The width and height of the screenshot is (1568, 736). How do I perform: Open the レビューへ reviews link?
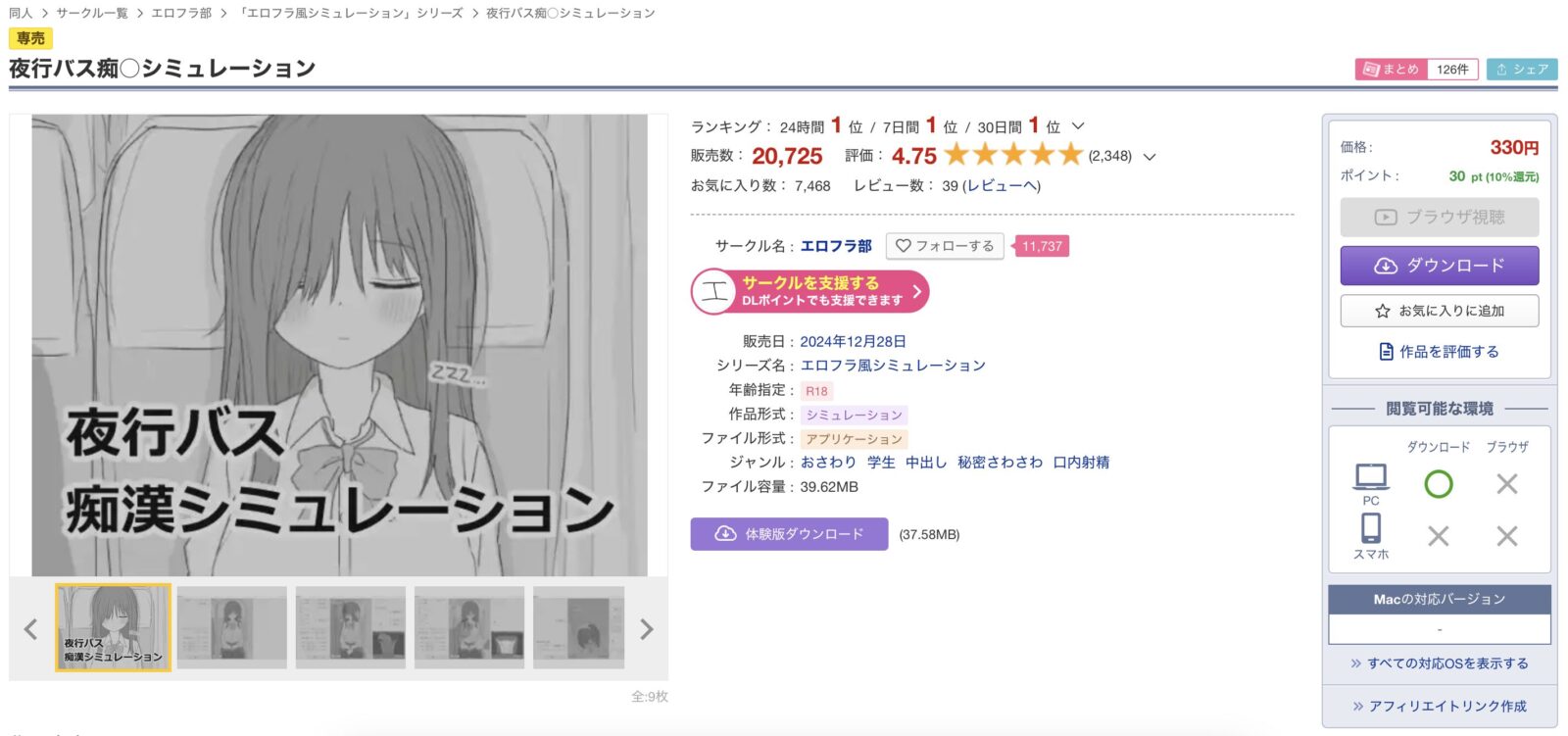click(x=1001, y=185)
